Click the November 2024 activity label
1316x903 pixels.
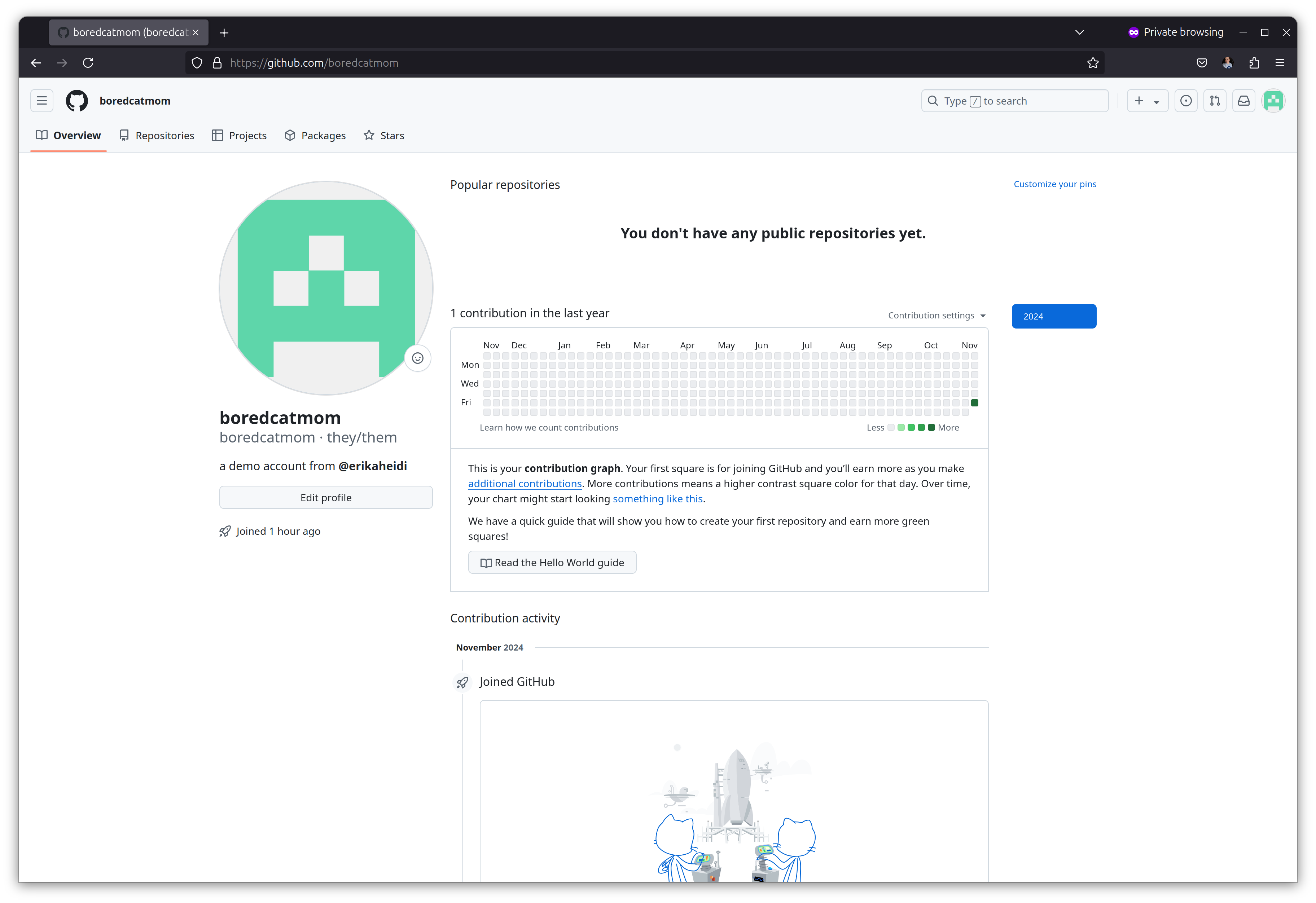point(489,647)
